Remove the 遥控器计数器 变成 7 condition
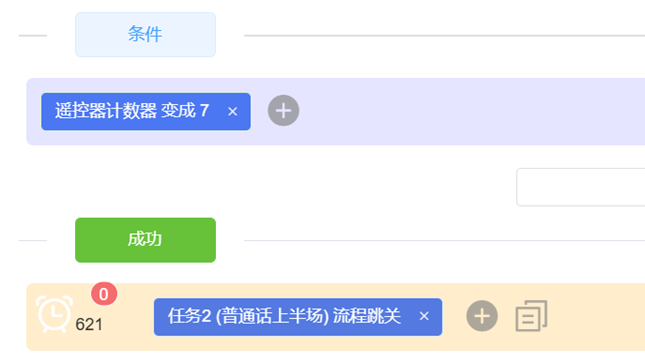Viewport: 645px width, 363px height. [232, 112]
